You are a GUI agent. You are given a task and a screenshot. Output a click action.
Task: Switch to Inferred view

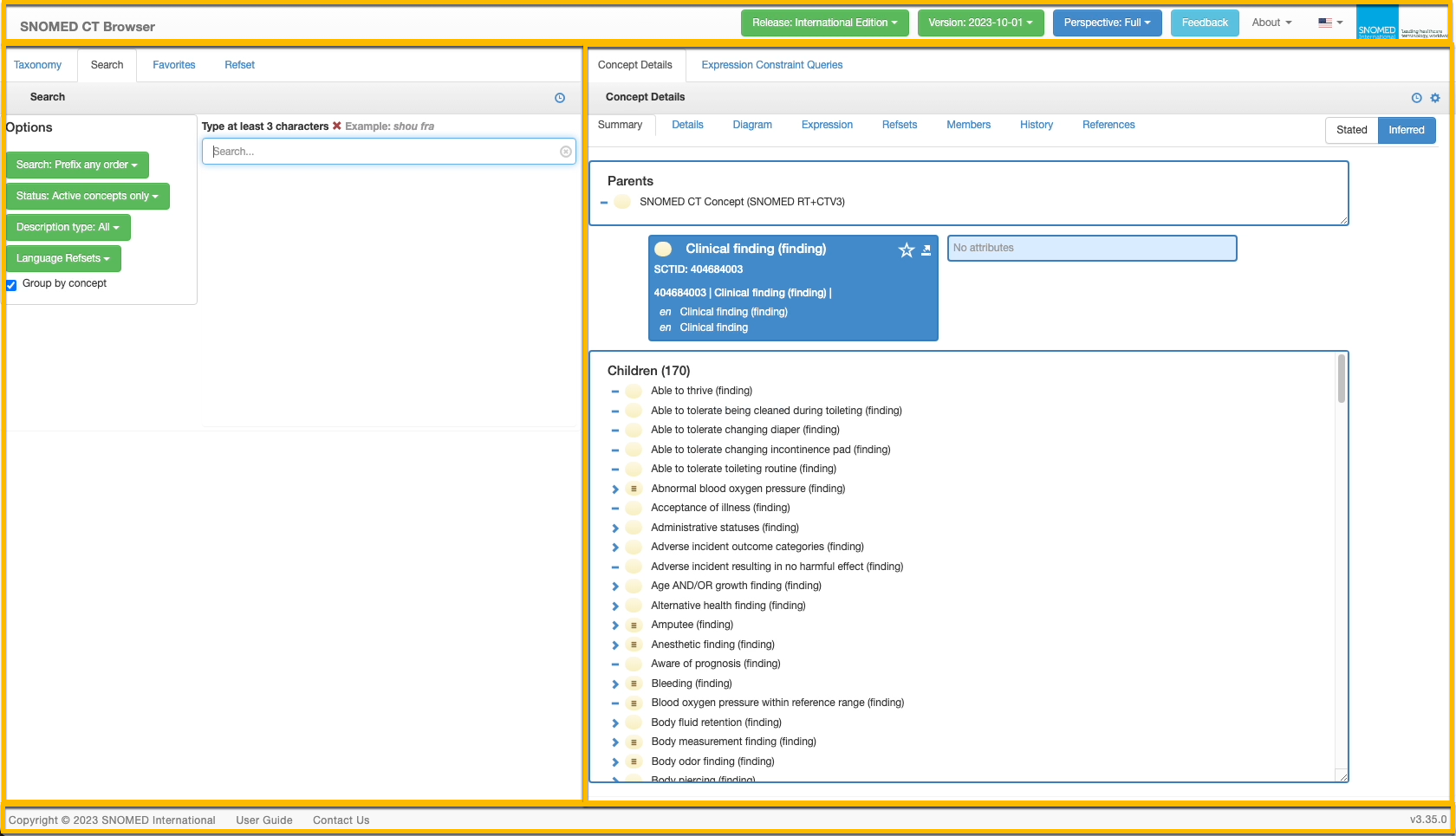click(1407, 130)
